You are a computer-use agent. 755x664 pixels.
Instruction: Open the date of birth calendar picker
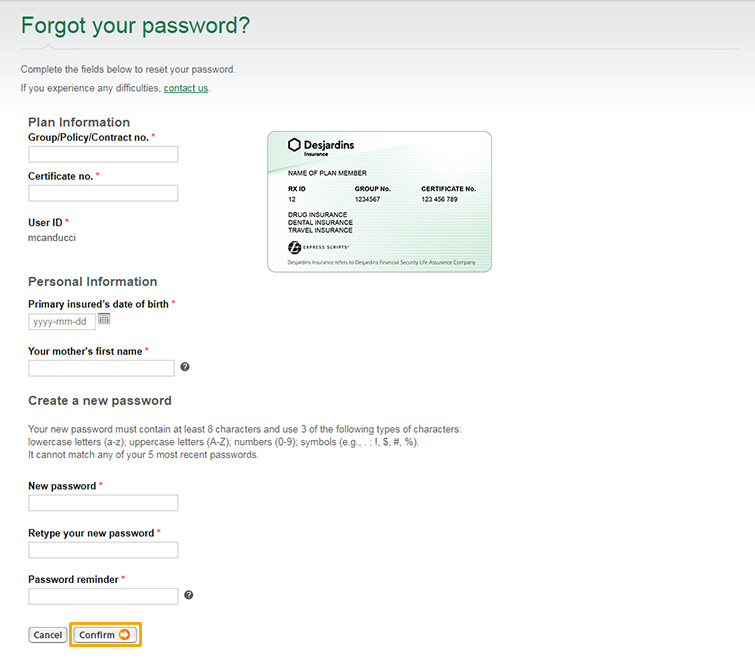pos(104,319)
